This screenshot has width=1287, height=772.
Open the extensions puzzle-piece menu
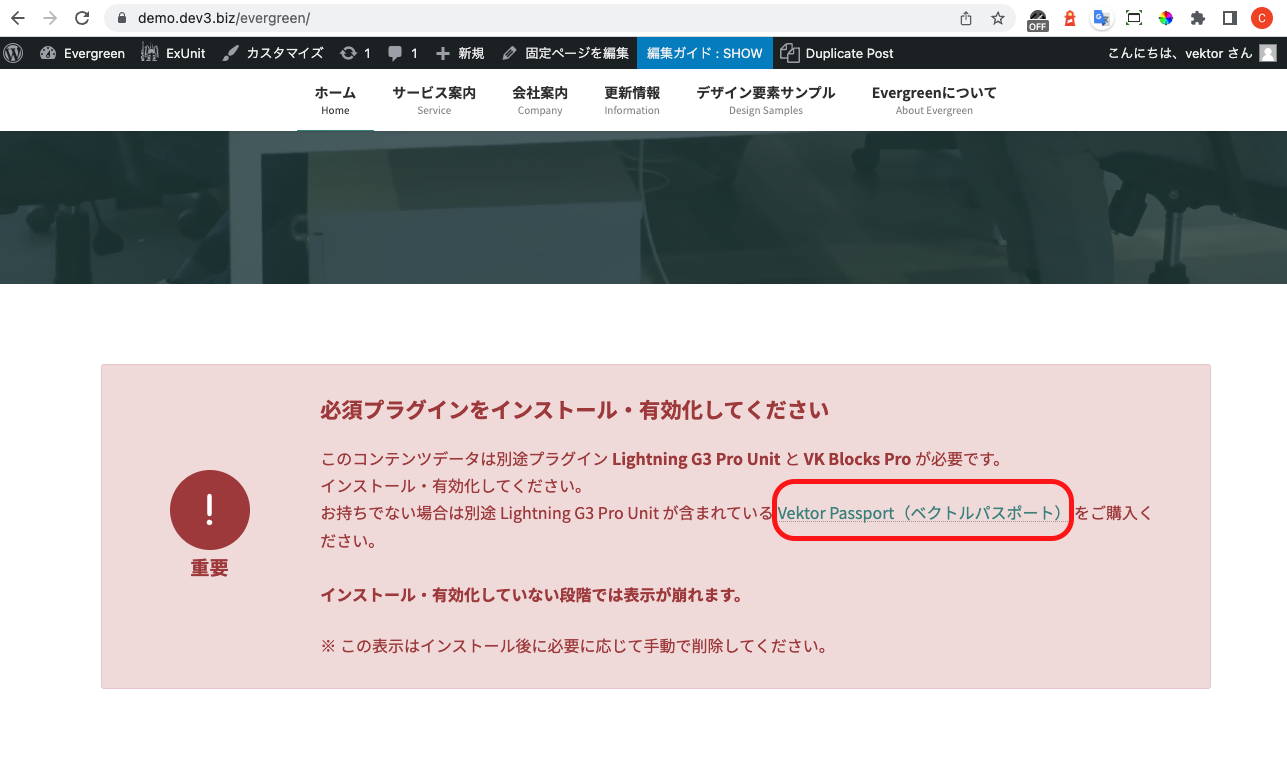click(x=1197, y=17)
